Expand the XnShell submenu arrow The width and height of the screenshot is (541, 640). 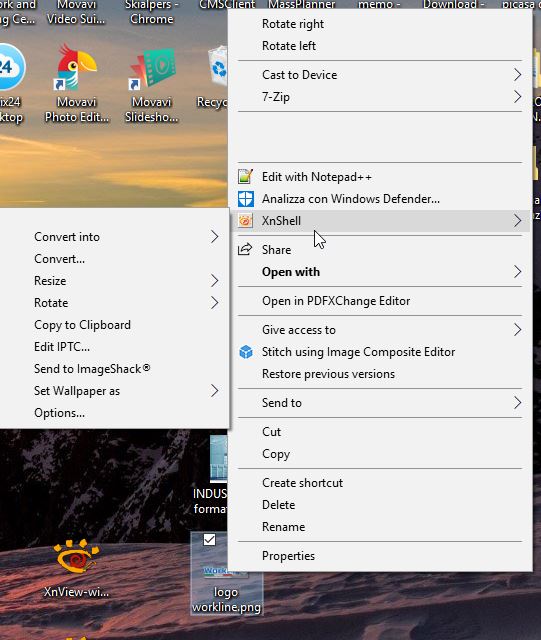[x=517, y=221]
